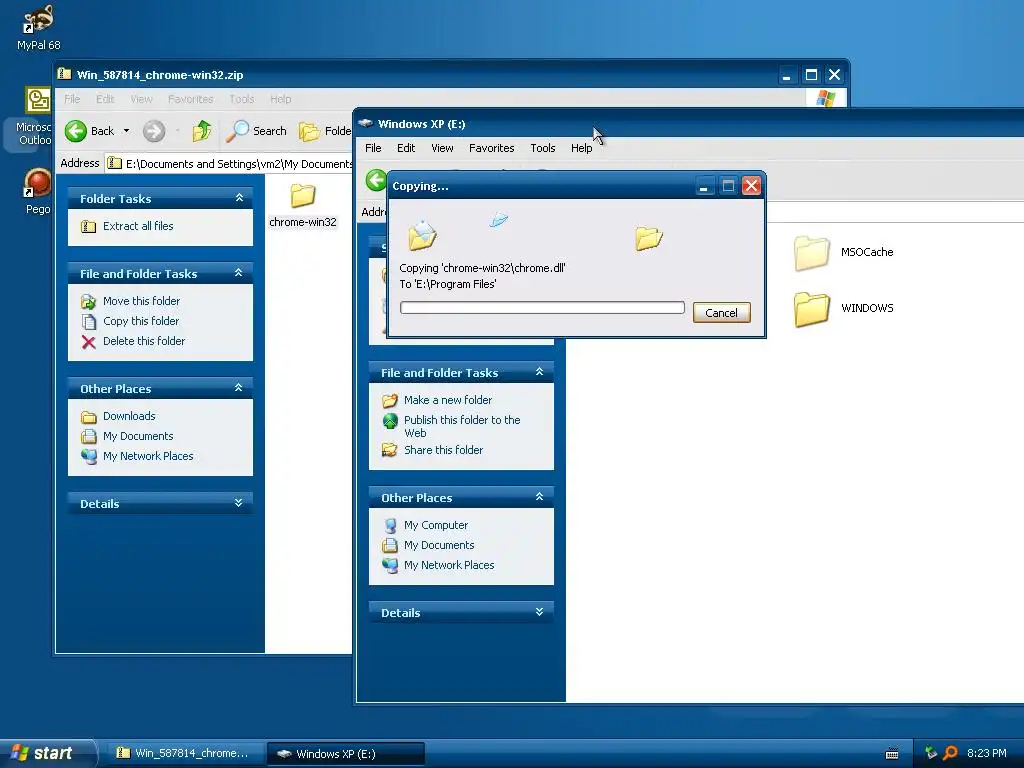Click Make a new folder task
Screen dimensions: 1024x768
point(437,400)
